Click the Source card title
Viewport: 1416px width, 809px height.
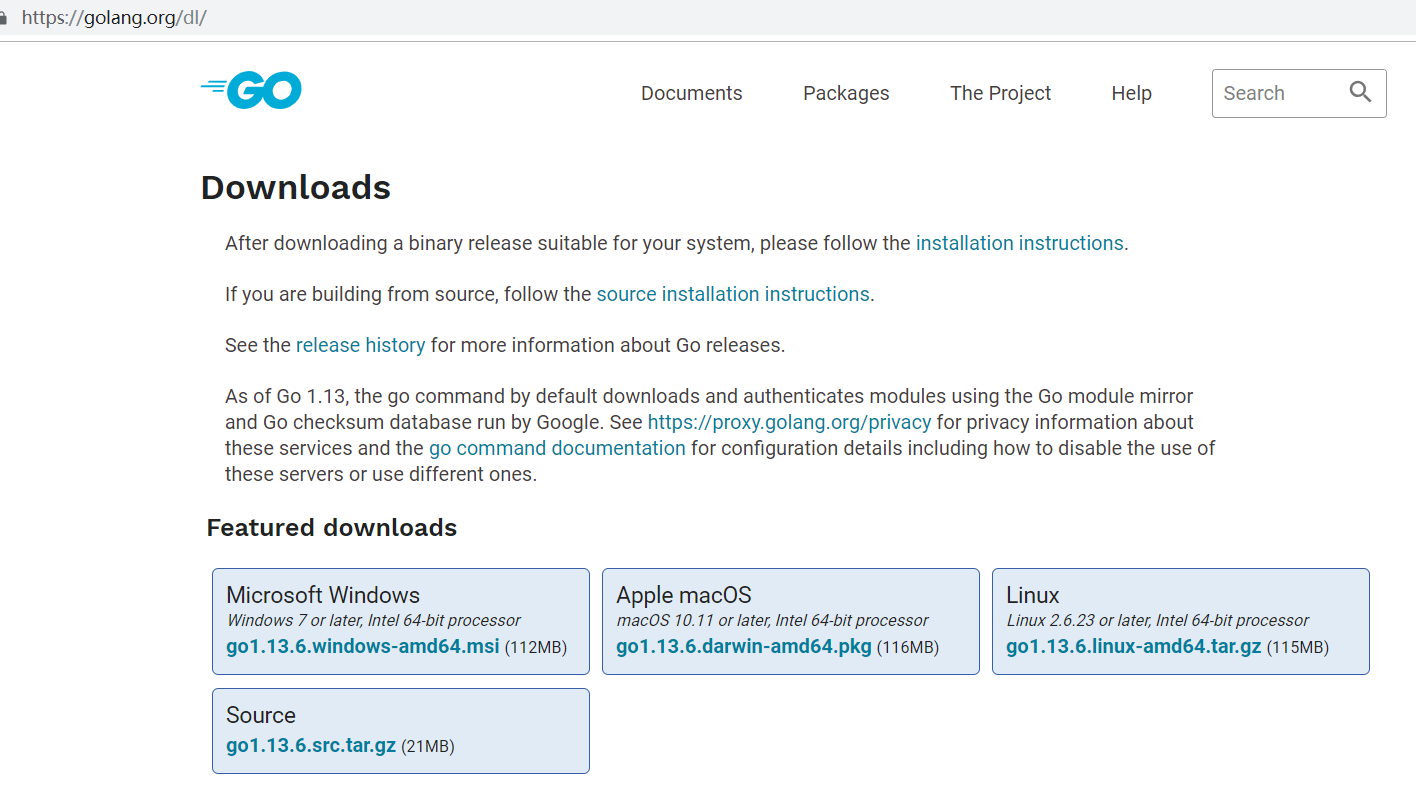[261, 715]
